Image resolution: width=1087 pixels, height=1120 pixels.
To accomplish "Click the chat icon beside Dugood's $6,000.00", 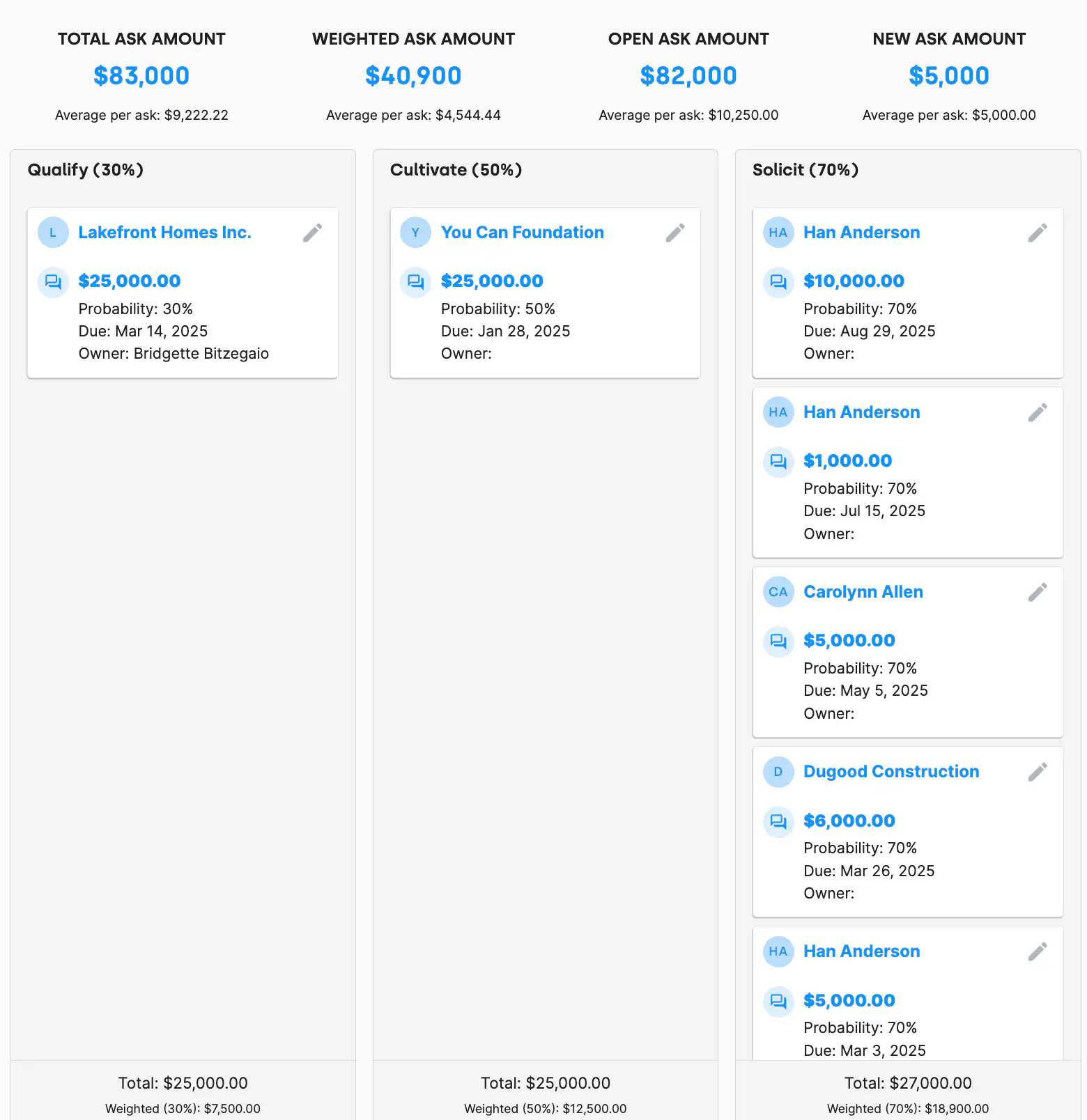I will coord(778,822).
